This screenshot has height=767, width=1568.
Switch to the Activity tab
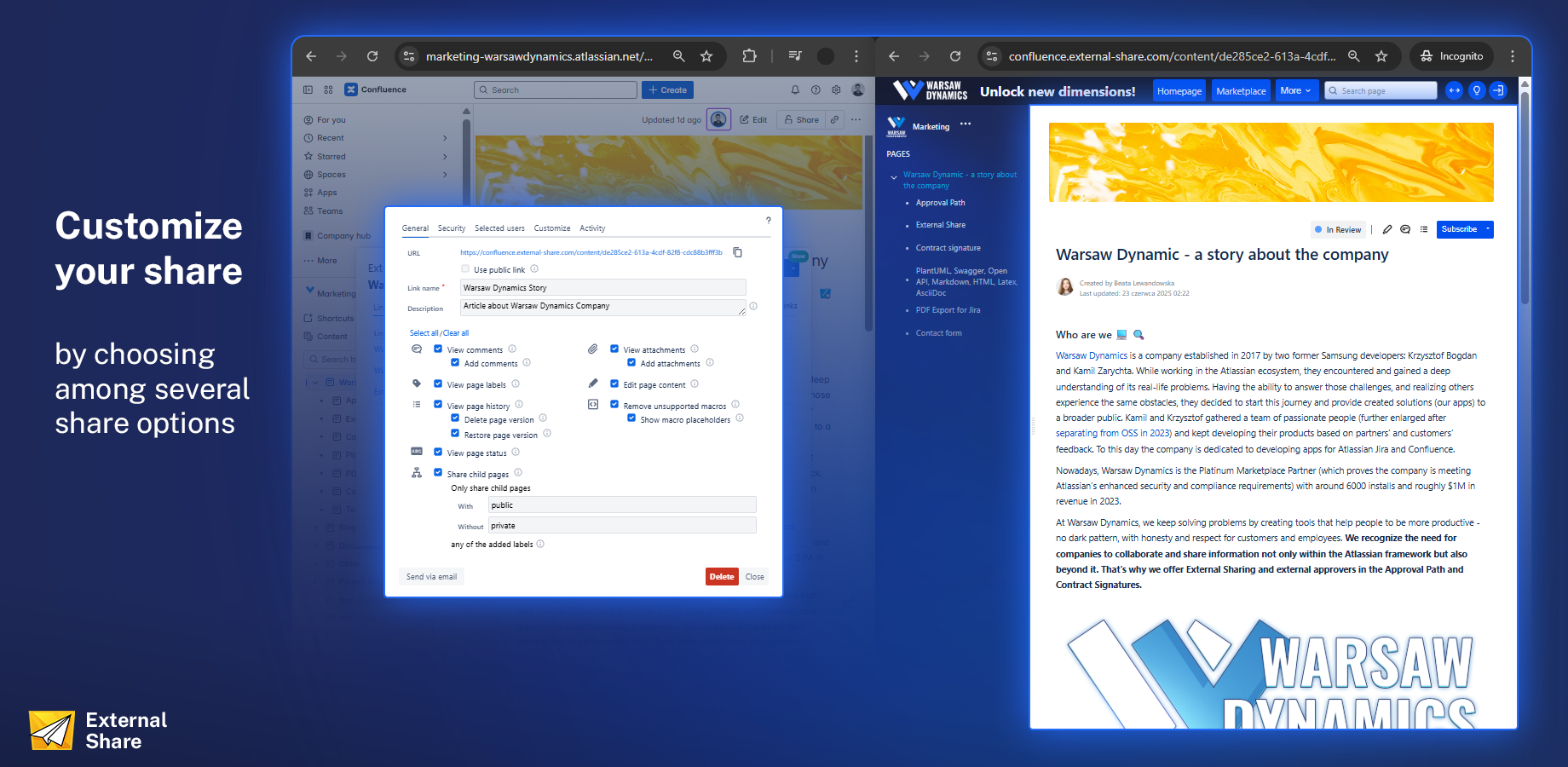click(x=592, y=228)
